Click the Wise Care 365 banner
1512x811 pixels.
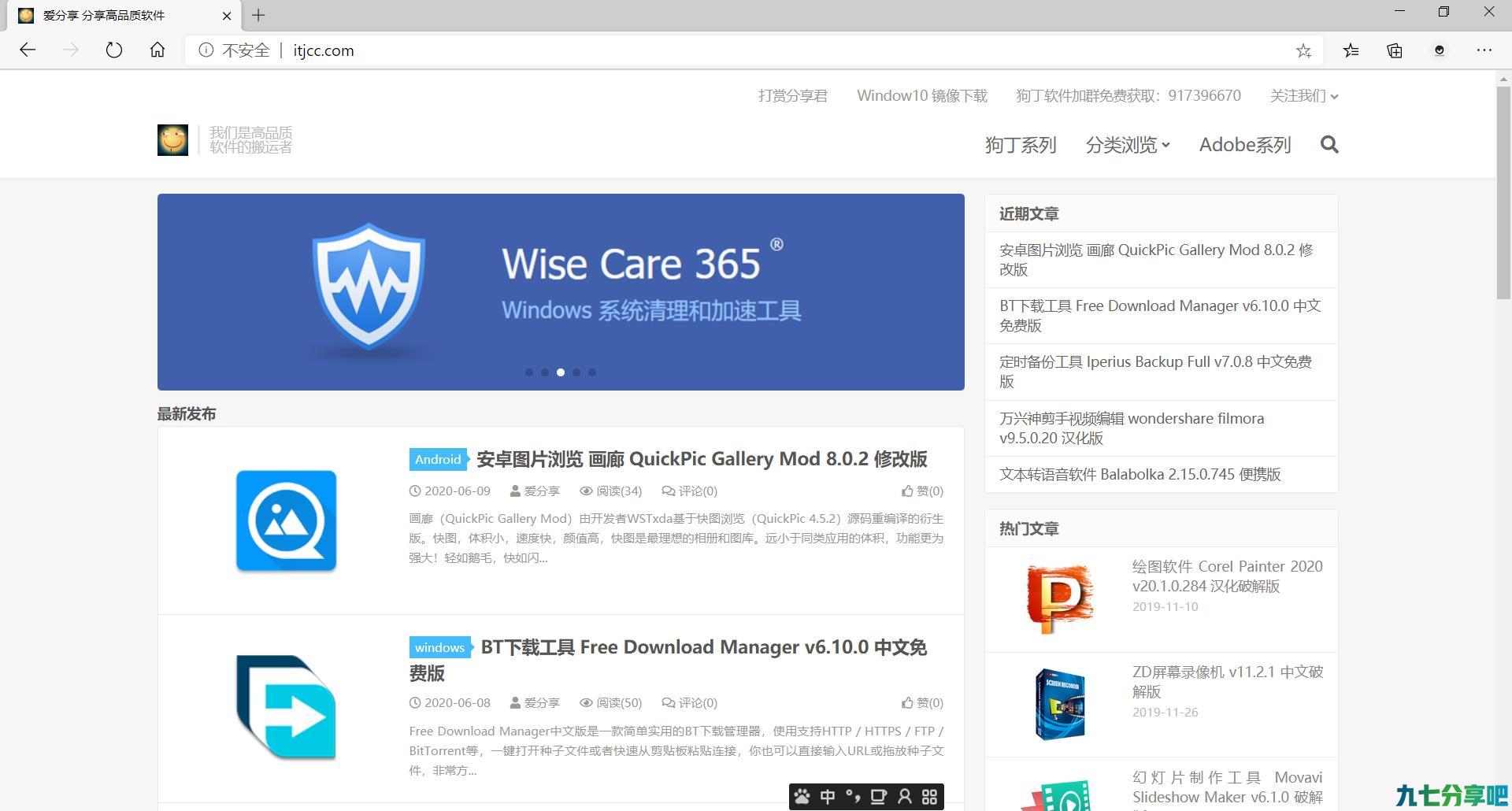(x=561, y=292)
